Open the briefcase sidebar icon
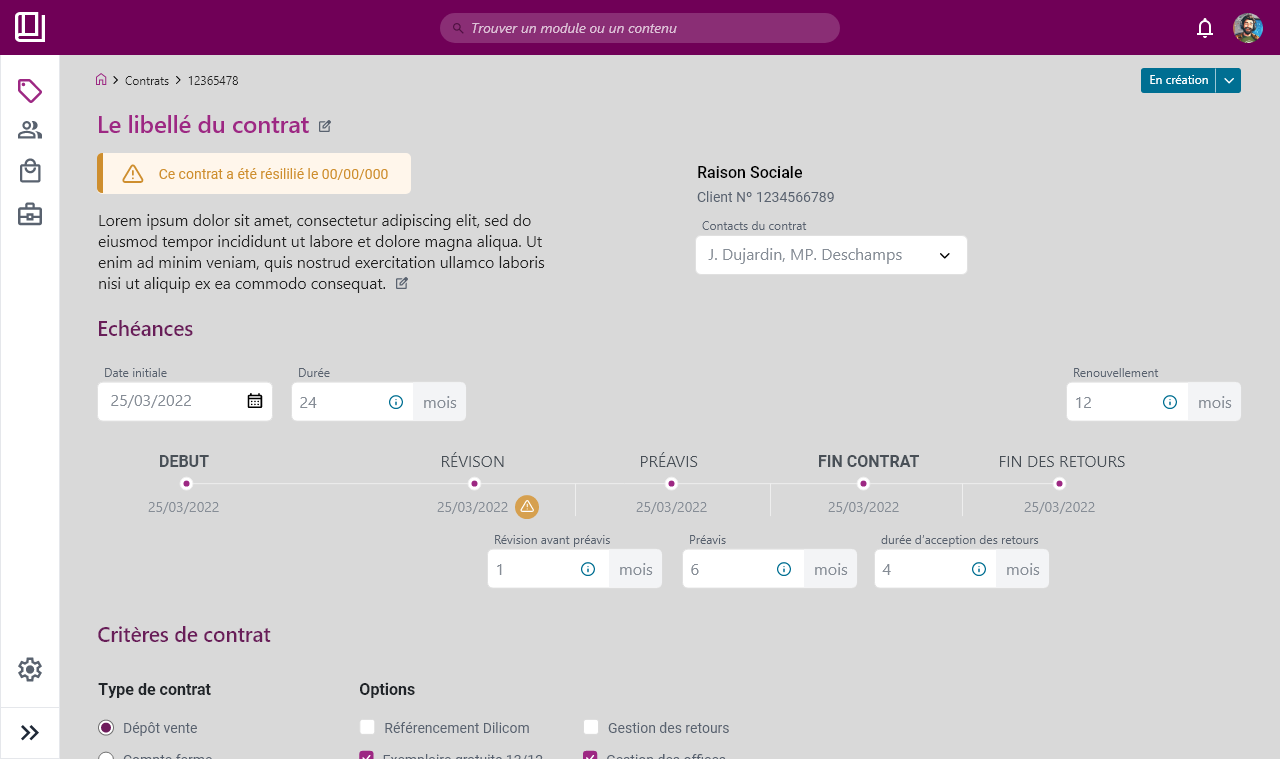 [30, 214]
